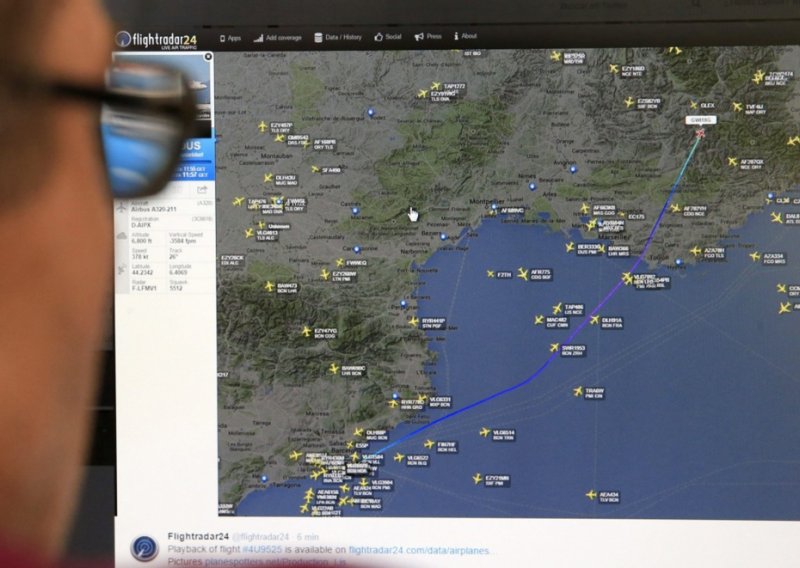Click the BAW473 plane on map
Image resolution: width=800 pixels, height=568 pixels.
click(x=268, y=286)
